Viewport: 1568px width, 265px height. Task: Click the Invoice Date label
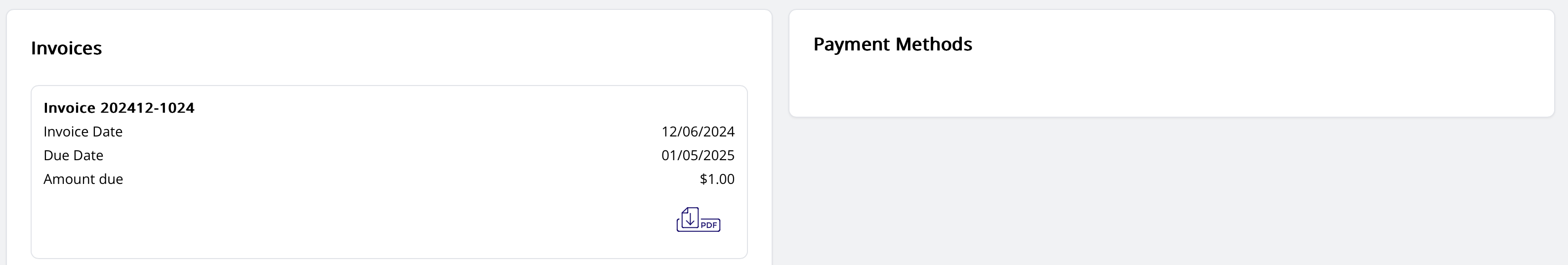(x=83, y=132)
